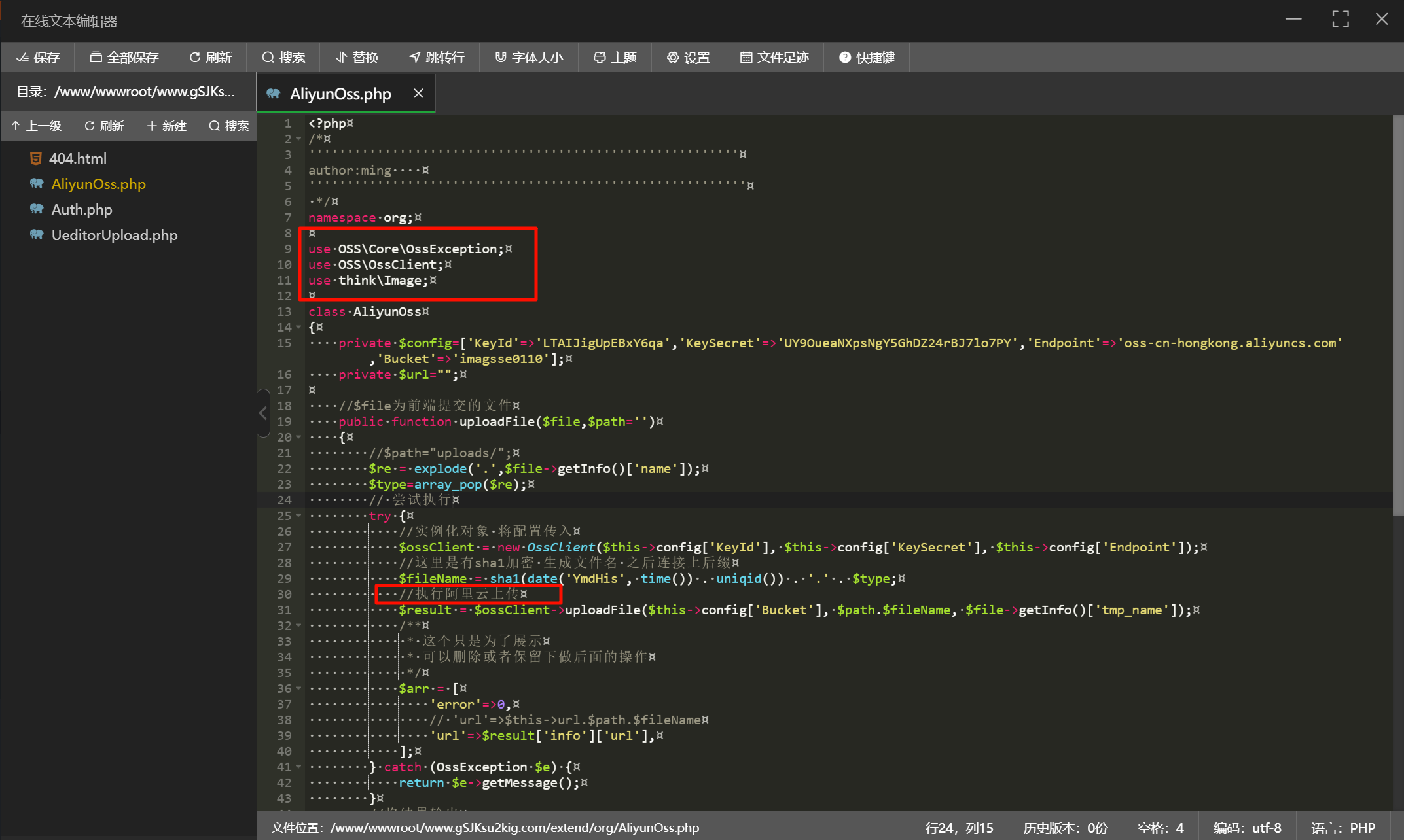This screenshot has width=1404, height=840.
Task: Open Font Size (字体大小) option
Action: point(529,58)
